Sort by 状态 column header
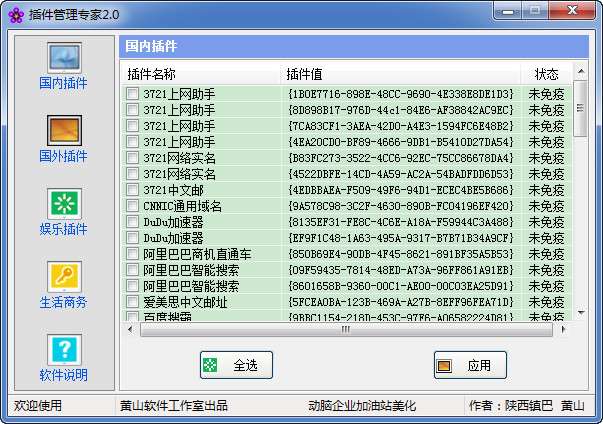The height and width of the screenshot is (424, 603). click(546, 74)
